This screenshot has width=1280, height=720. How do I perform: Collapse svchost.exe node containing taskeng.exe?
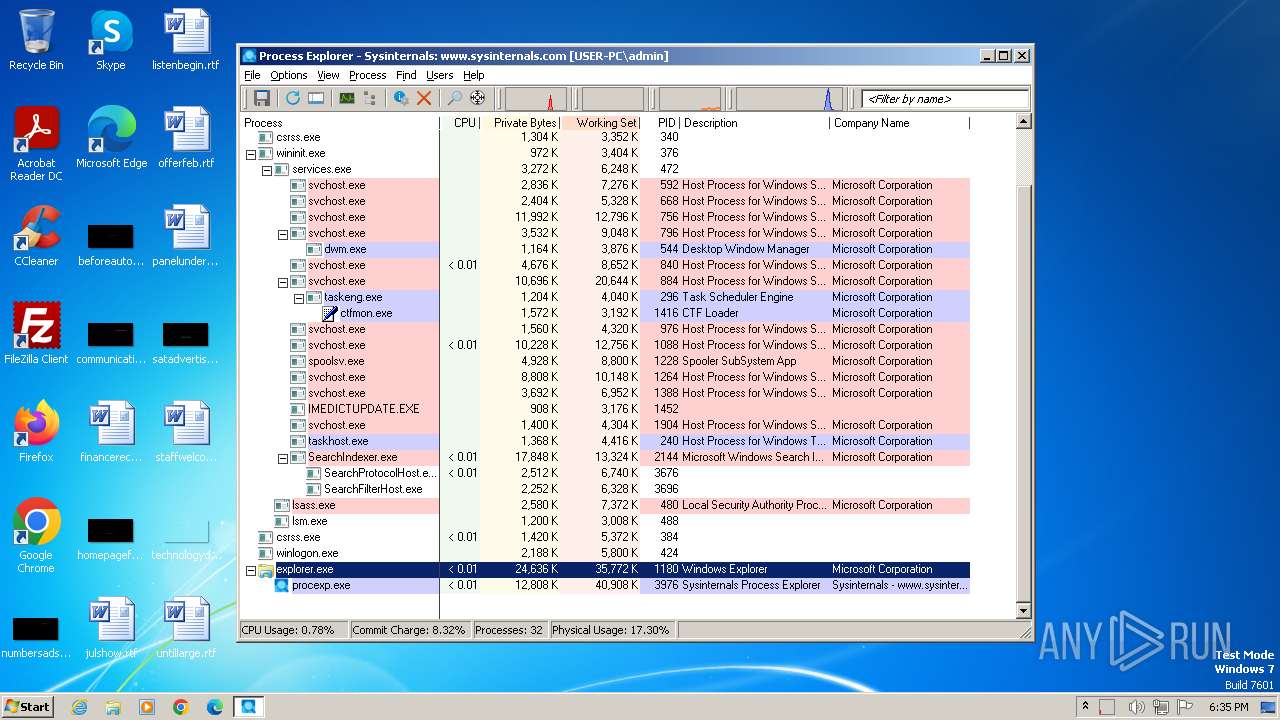click(x=283, y=282)
